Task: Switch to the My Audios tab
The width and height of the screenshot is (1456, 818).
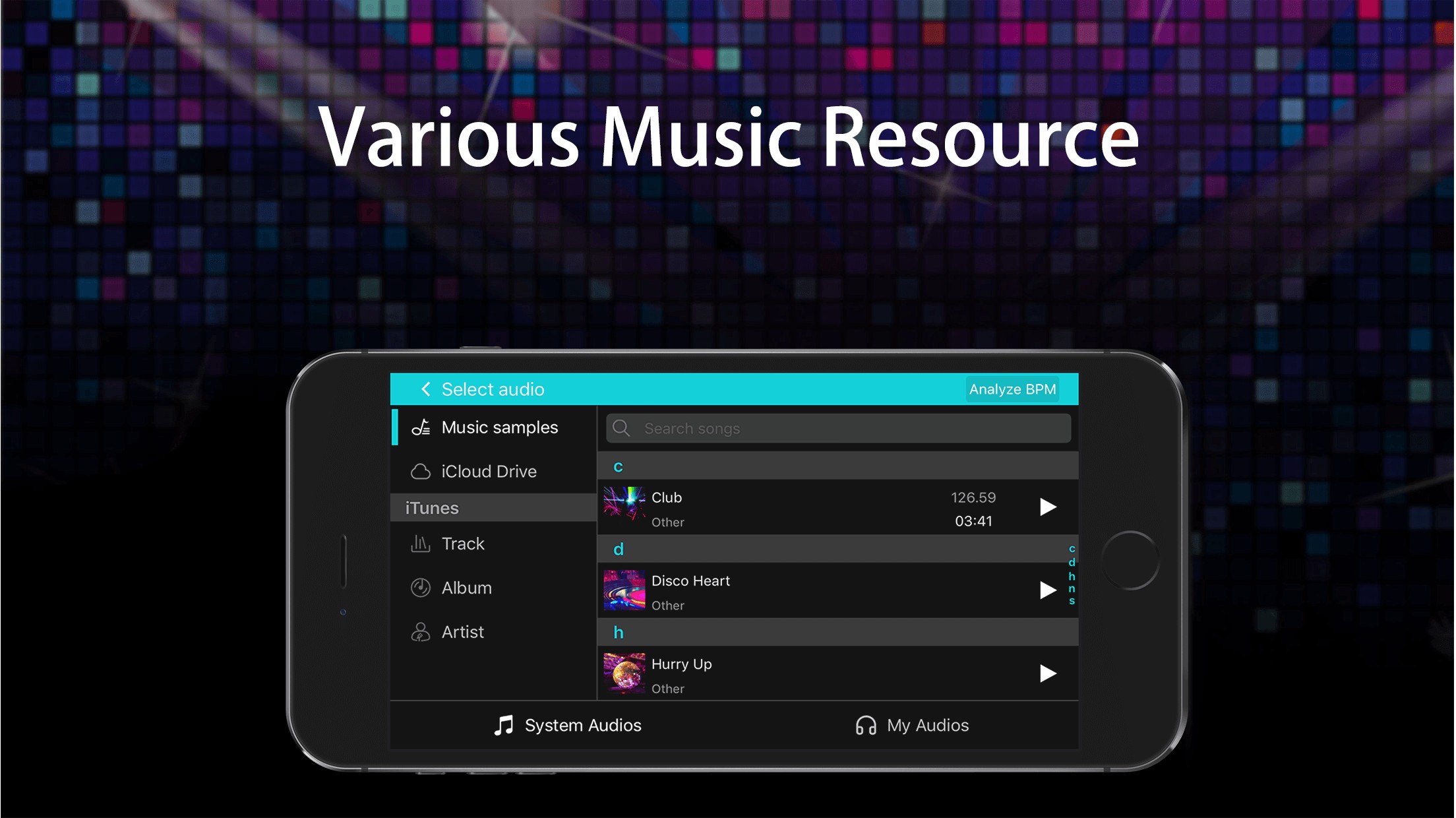Action: pyautogui.click(x=912, y=725)
